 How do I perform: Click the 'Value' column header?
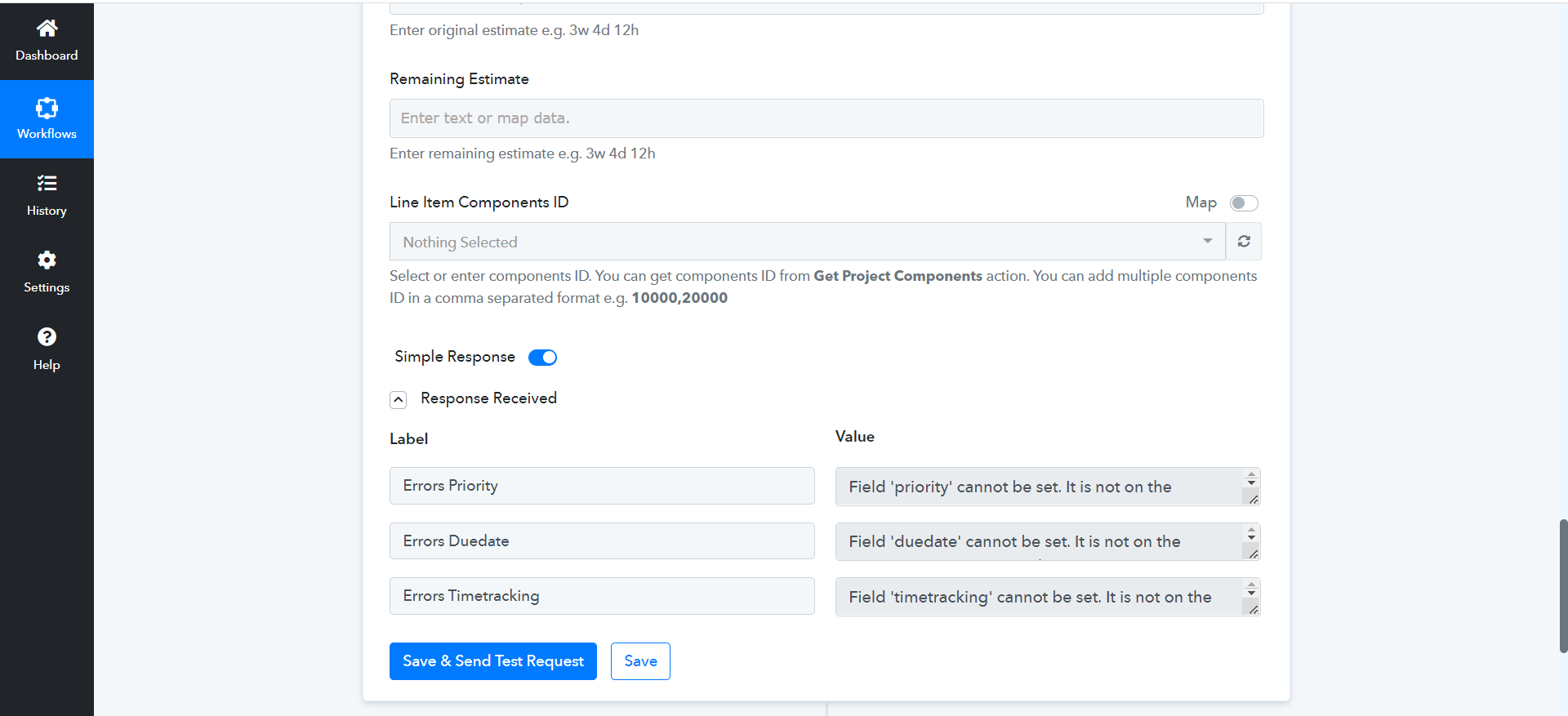(855, 437)
